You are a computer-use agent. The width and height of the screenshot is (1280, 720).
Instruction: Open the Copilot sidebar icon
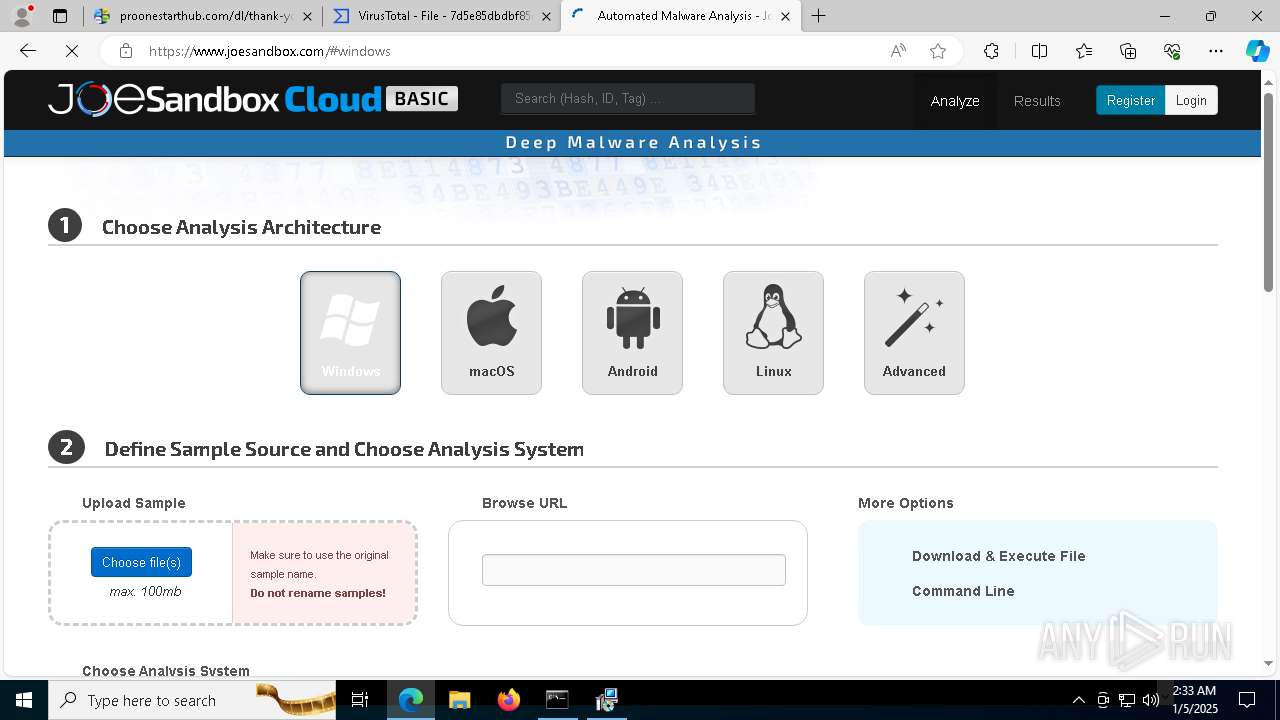pyautogui.click(x=1257, y=51)
